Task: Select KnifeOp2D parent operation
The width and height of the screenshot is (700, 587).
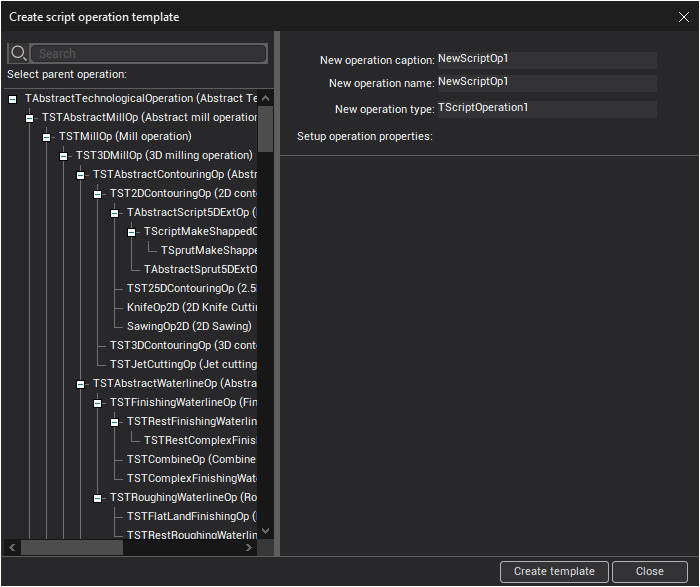Action: [190, 307]
